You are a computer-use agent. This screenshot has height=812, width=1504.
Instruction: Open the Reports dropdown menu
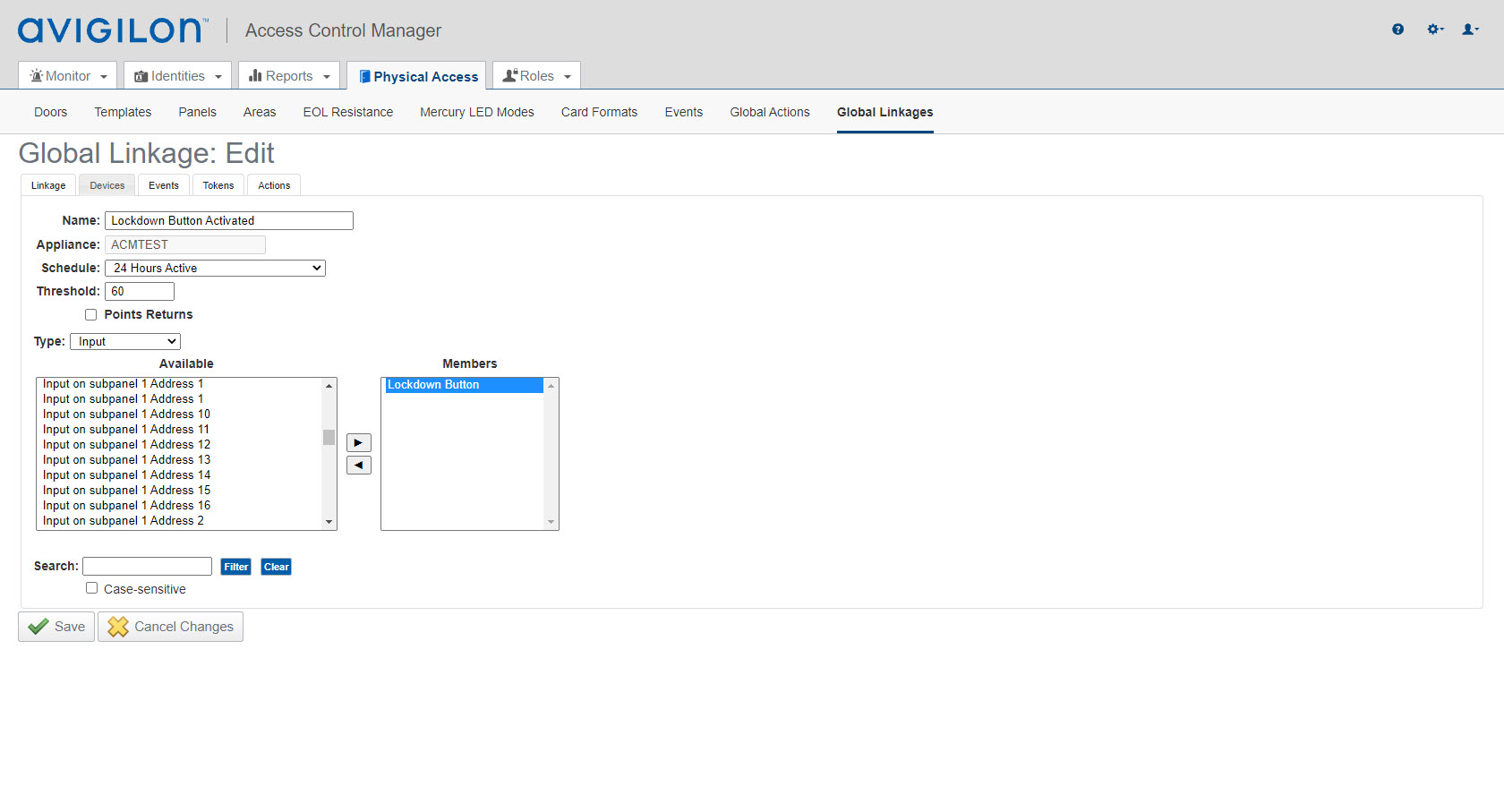289,76
